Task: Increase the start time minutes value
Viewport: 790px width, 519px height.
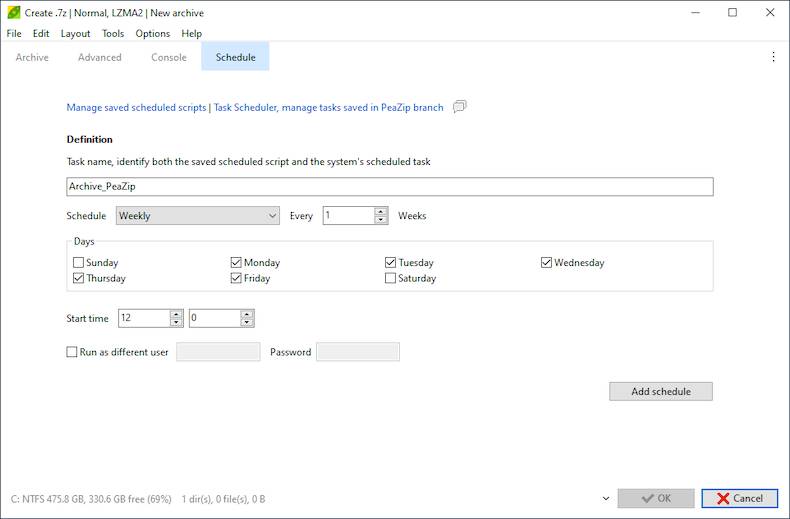Action: (247, 313)
